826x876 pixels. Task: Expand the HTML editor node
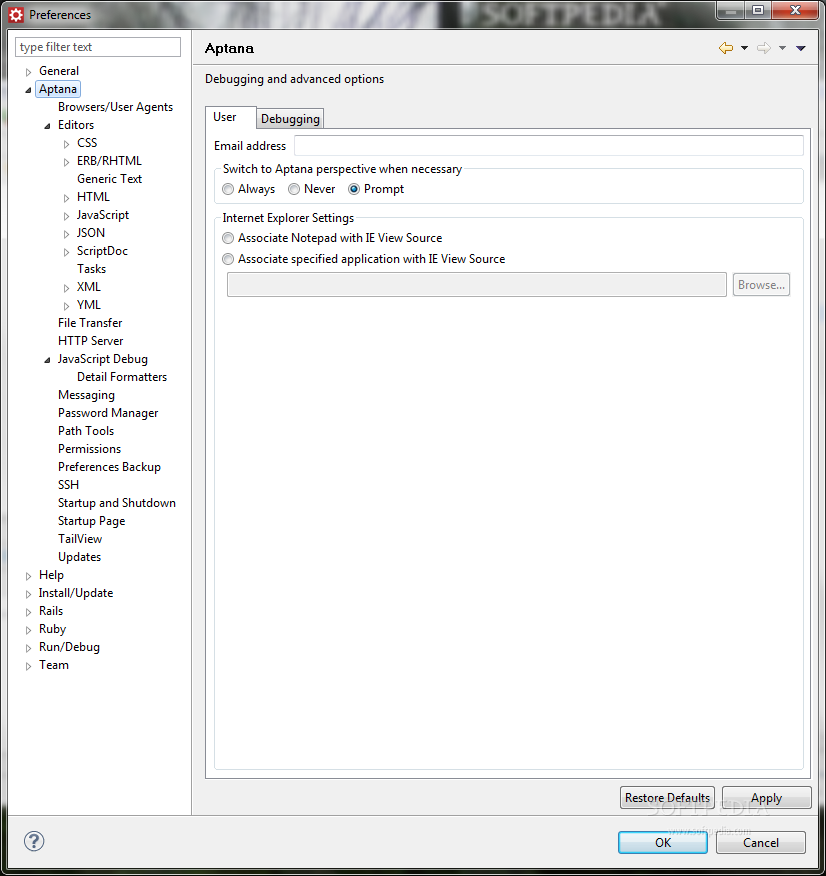pyautogui.click(x=66, y=198)
